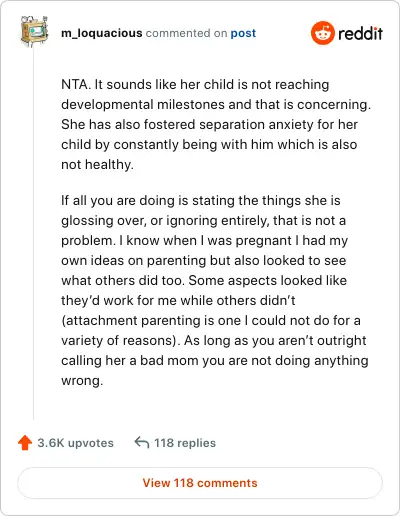This screenshot has width=400, height=516.
Task: Follow the blue "post" link
Action: coord(243,33)
